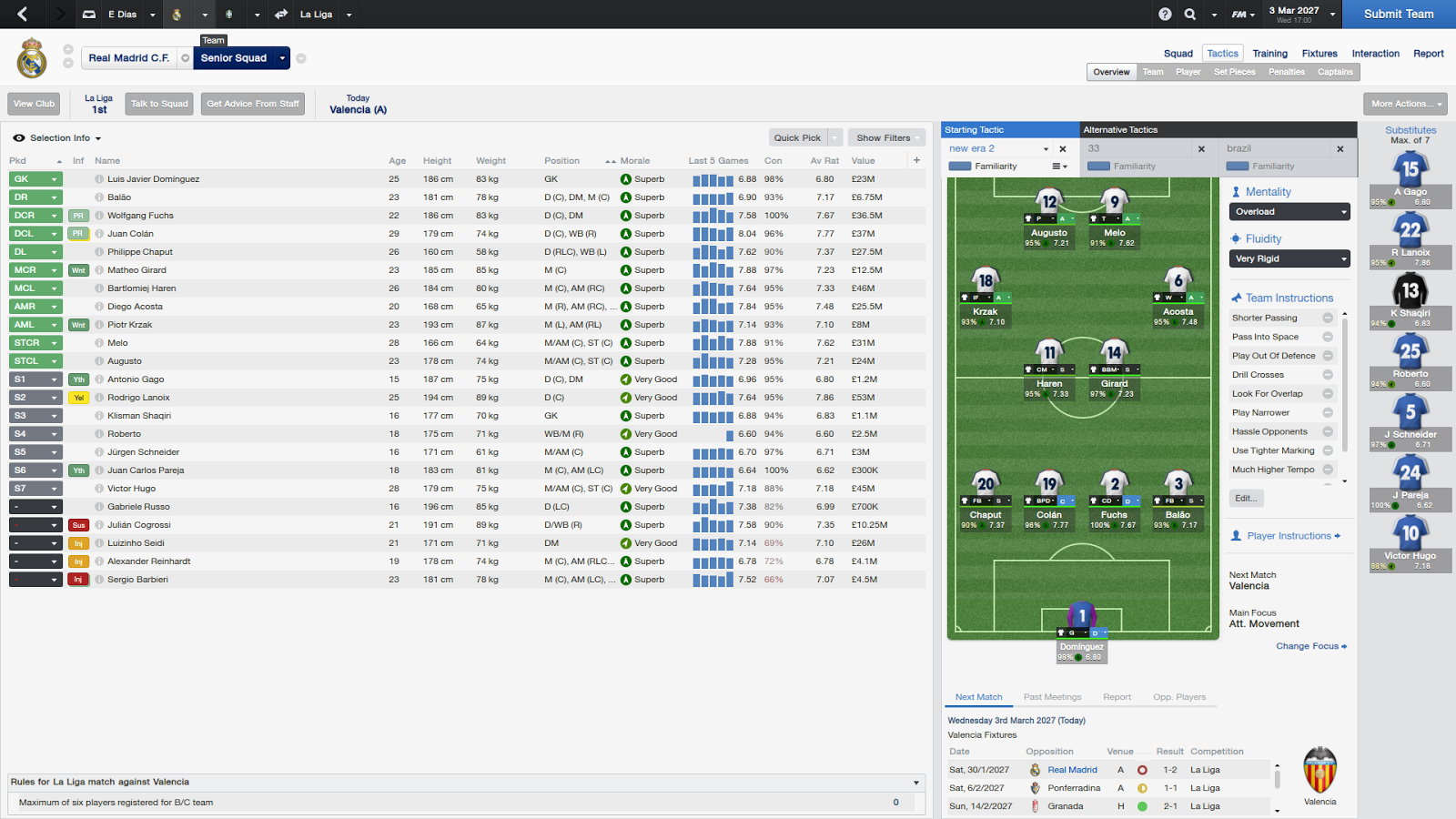Toggle the Much Higher Tempo instruction
The image size is (1456, 819).
tap(1328, 470)
